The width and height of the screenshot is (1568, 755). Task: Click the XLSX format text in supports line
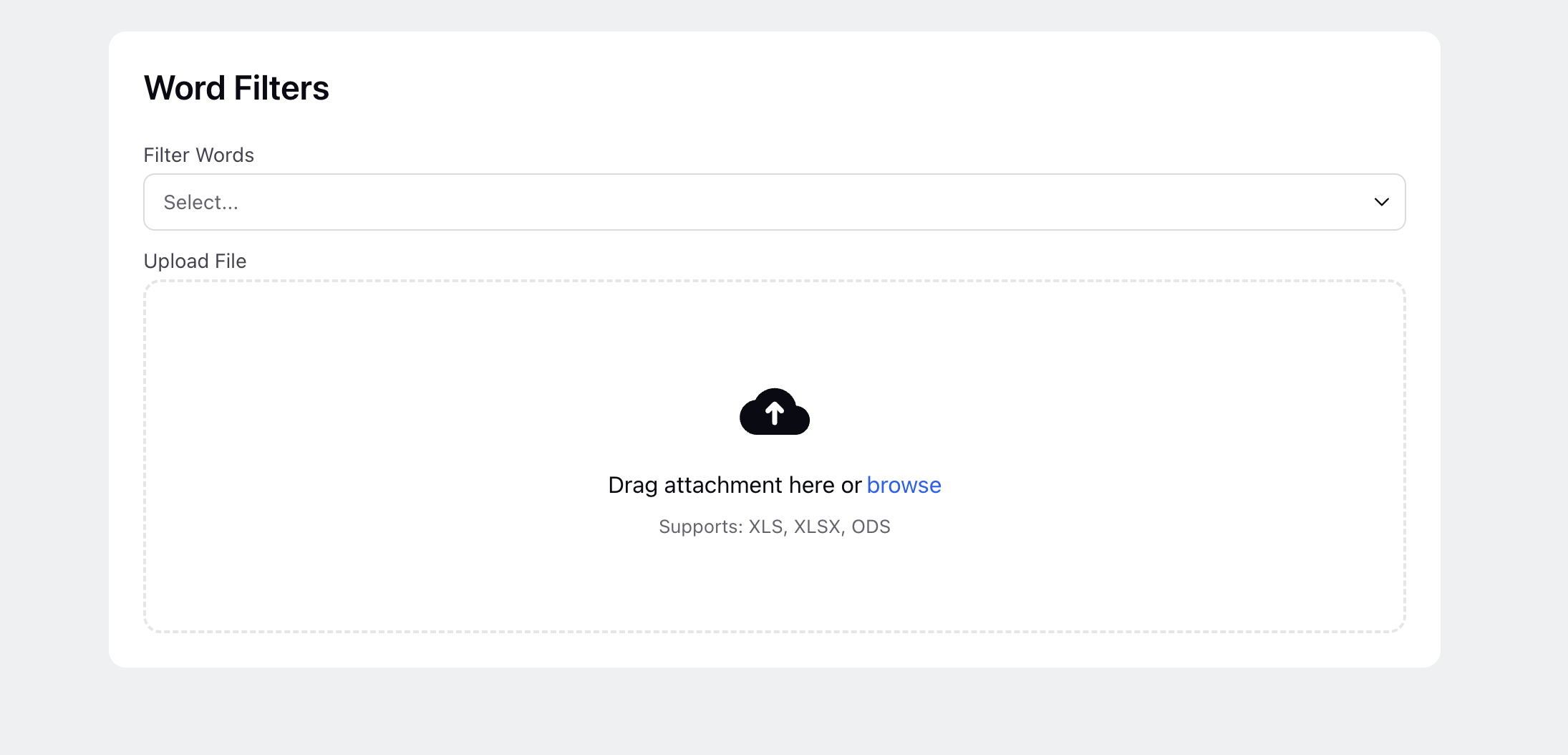click(817, 526)
